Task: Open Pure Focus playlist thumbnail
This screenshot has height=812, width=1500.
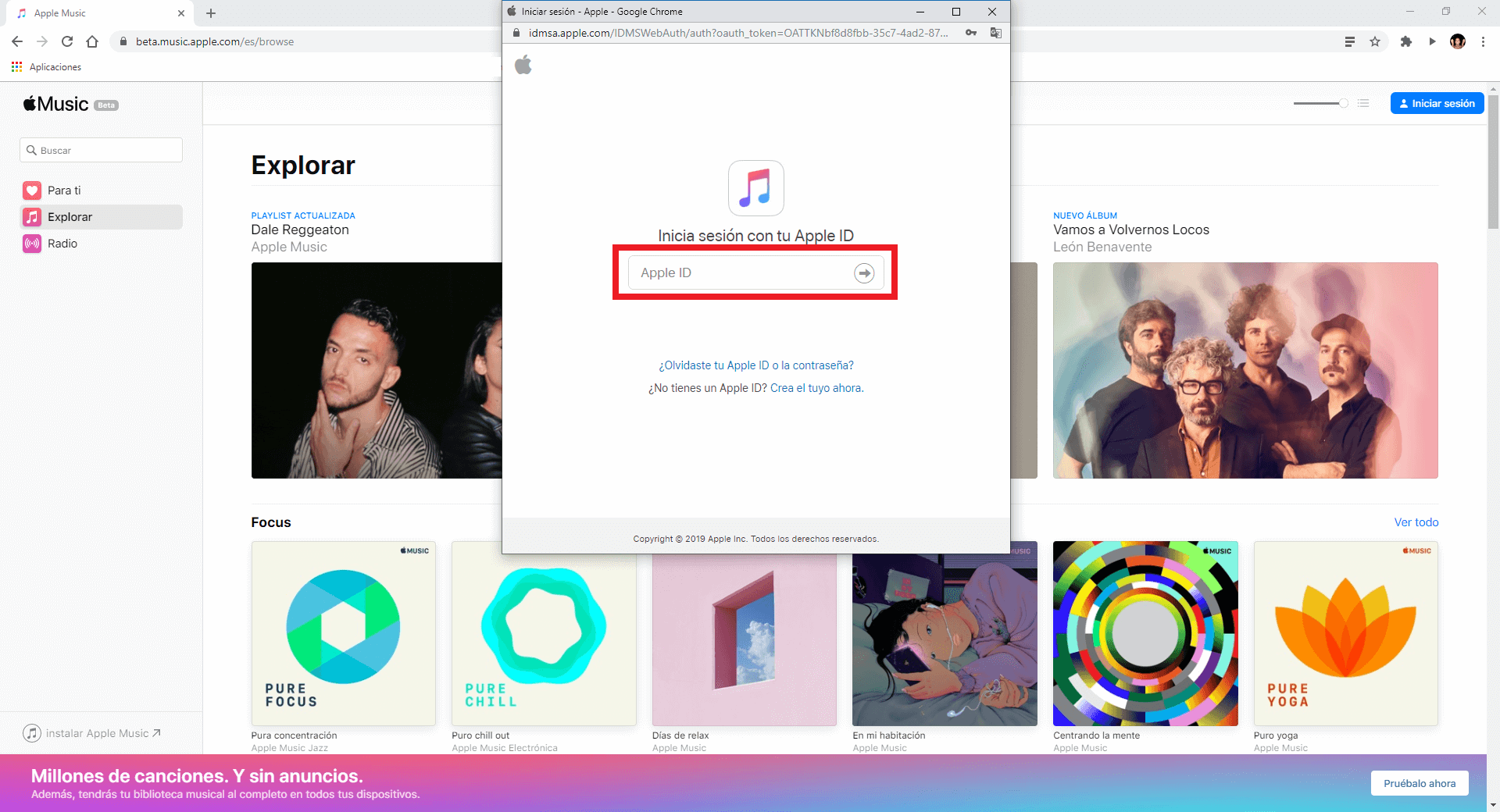Action: point(344,633)
